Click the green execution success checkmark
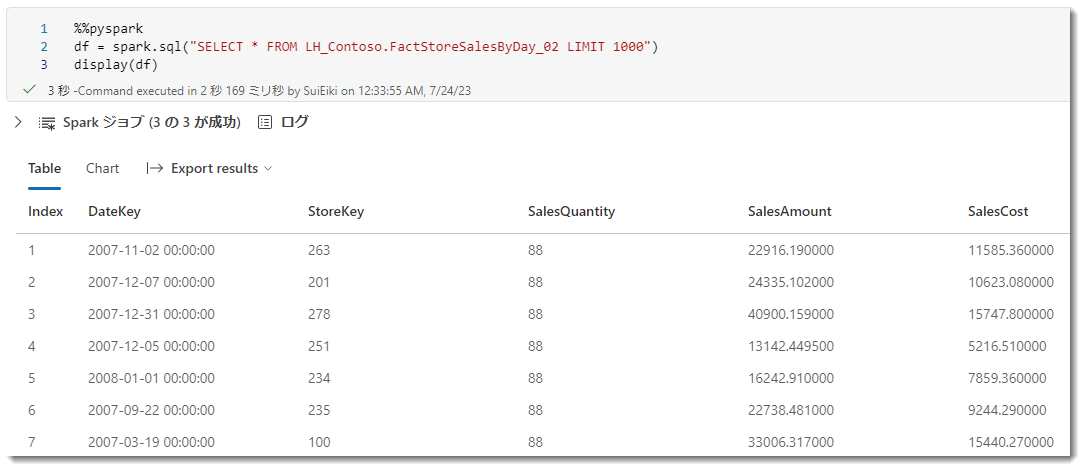Viewport: 1085px width, 471px height. [29, 90]
